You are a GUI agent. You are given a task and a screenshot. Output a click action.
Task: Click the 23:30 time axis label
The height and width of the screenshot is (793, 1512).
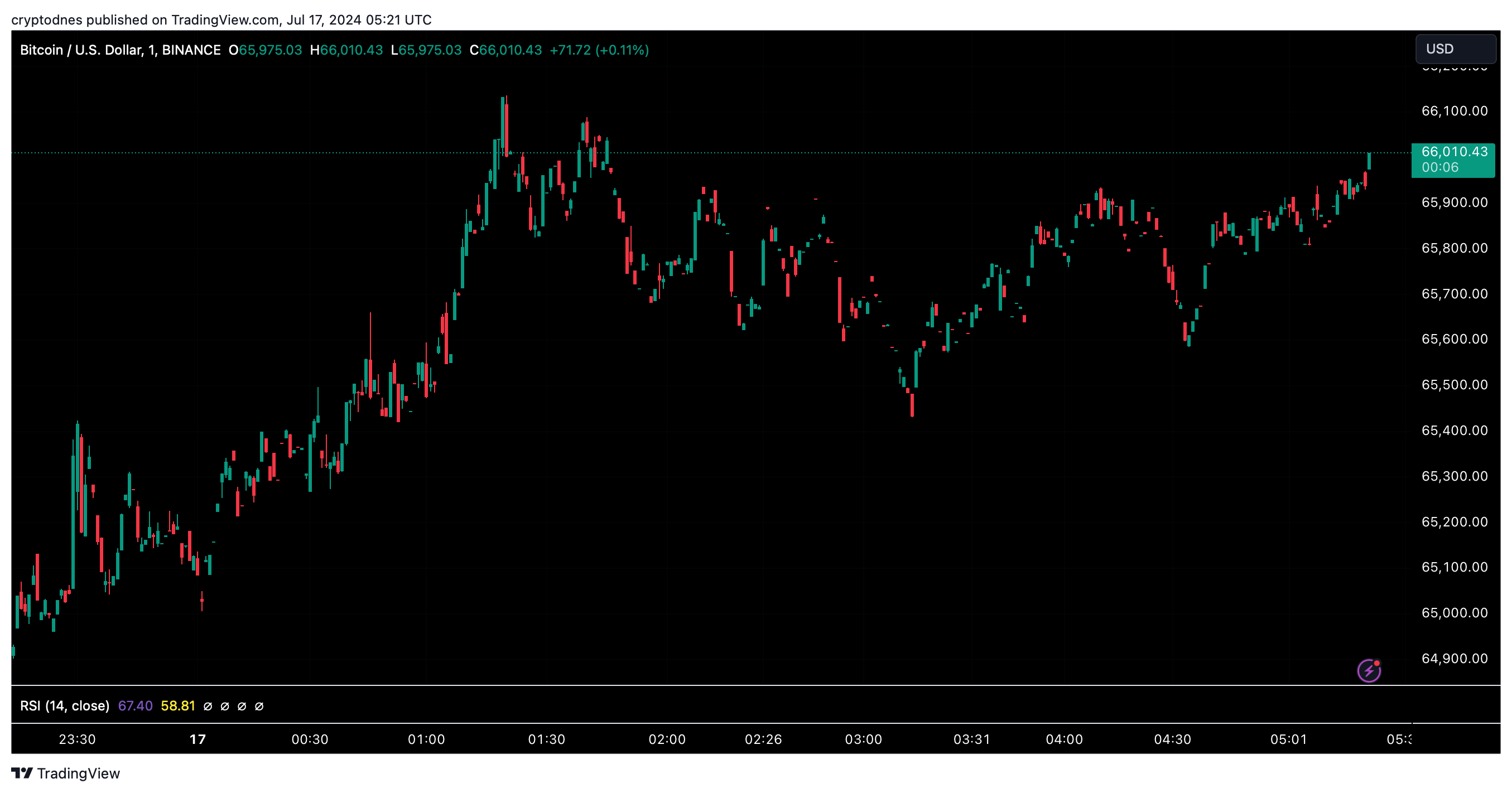coord(77,739)
